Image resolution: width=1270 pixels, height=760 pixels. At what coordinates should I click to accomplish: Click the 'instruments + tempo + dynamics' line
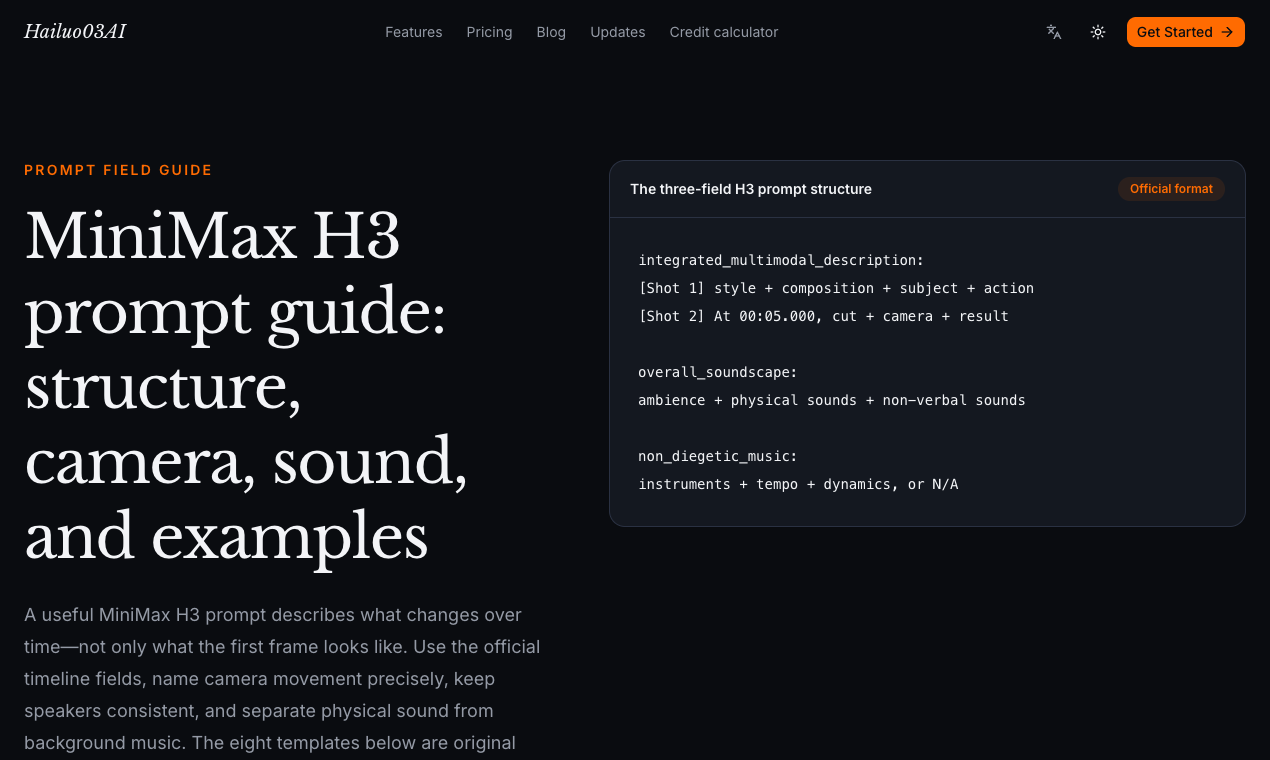click(798, 484)
